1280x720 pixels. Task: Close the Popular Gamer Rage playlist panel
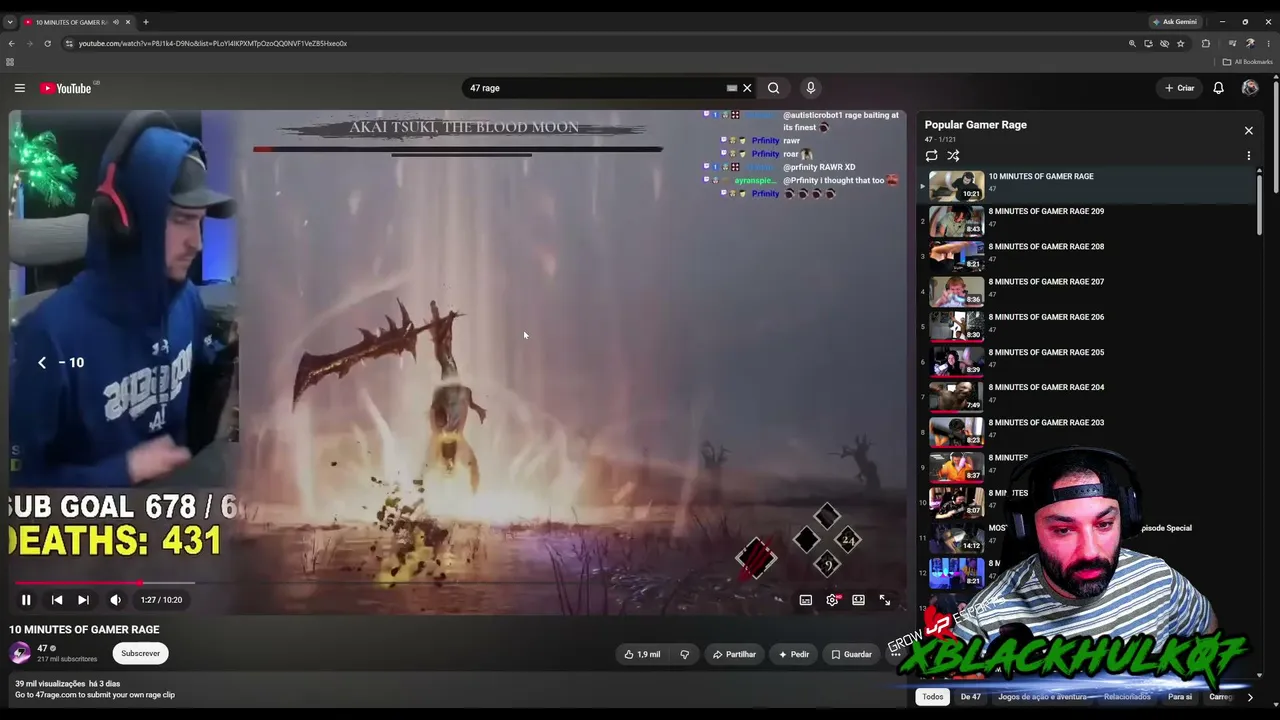click(1248, 131)
